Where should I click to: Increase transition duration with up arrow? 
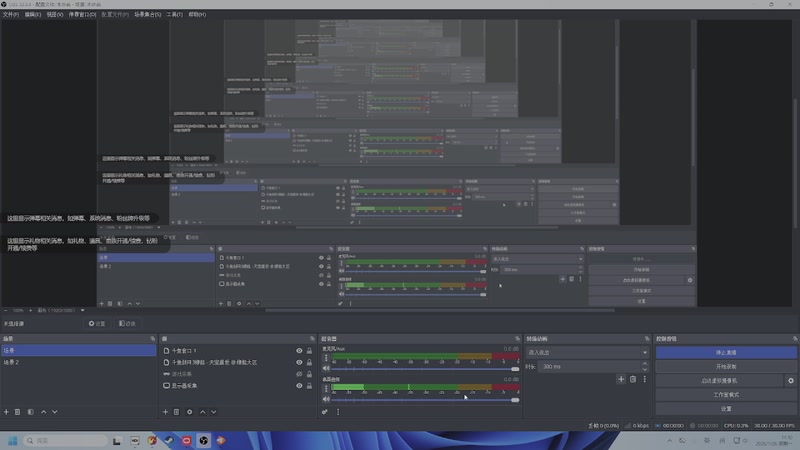click(x=645, y=364)
